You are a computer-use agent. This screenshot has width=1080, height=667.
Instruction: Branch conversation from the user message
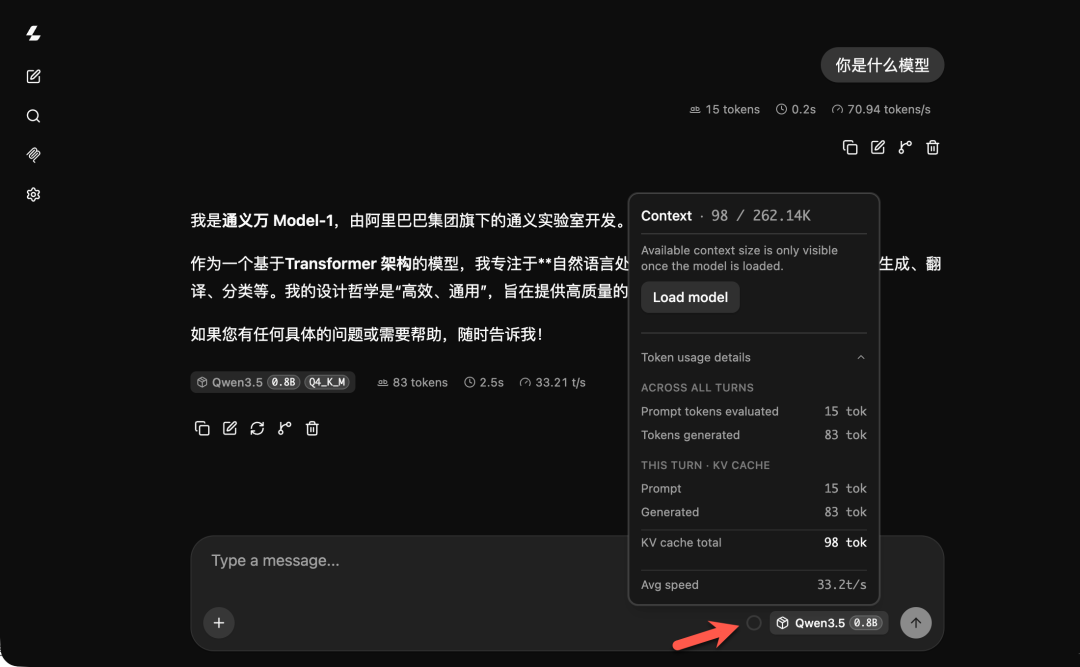click(x=905, y=147)
